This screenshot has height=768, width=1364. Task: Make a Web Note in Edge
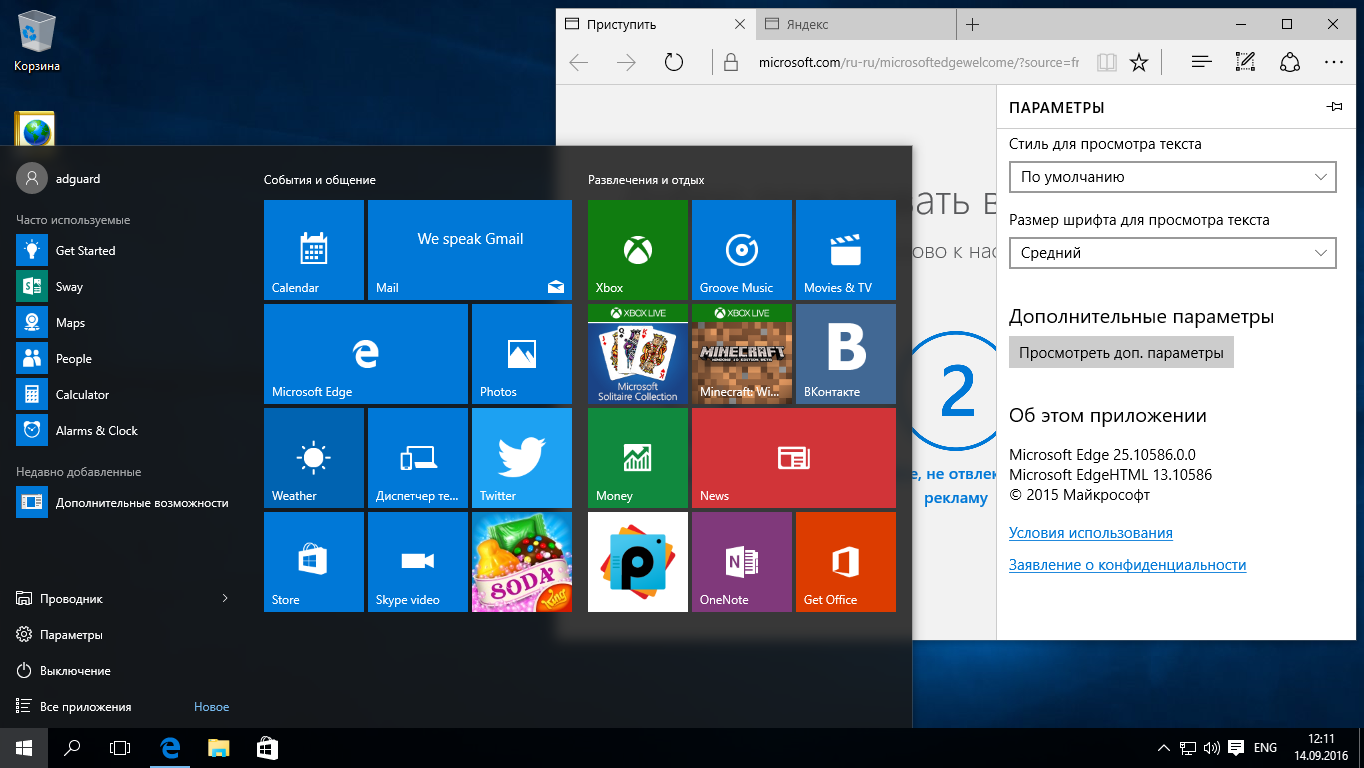pyautogui.click(x=1245, y=63)
